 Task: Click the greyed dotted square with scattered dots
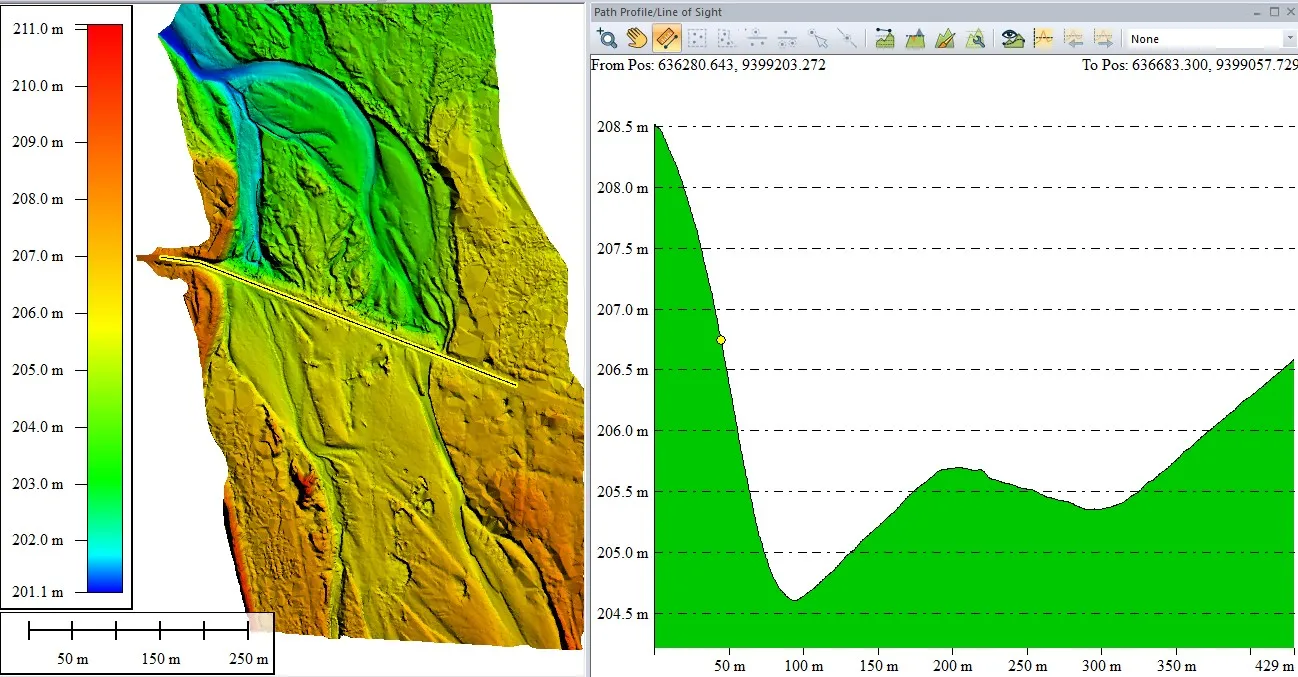pos(727,39)
